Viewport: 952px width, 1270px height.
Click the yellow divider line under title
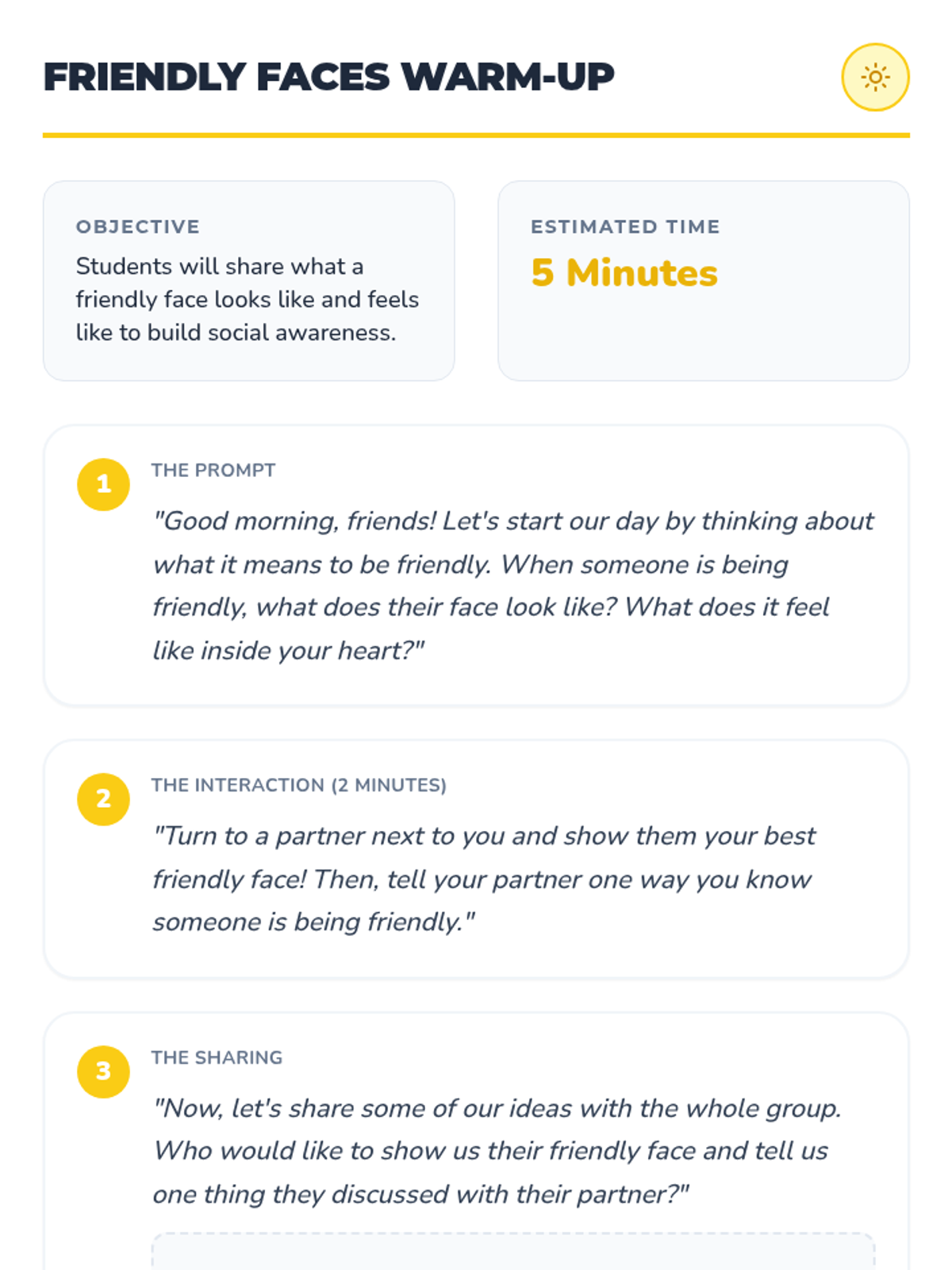click(x=476, y=136)
